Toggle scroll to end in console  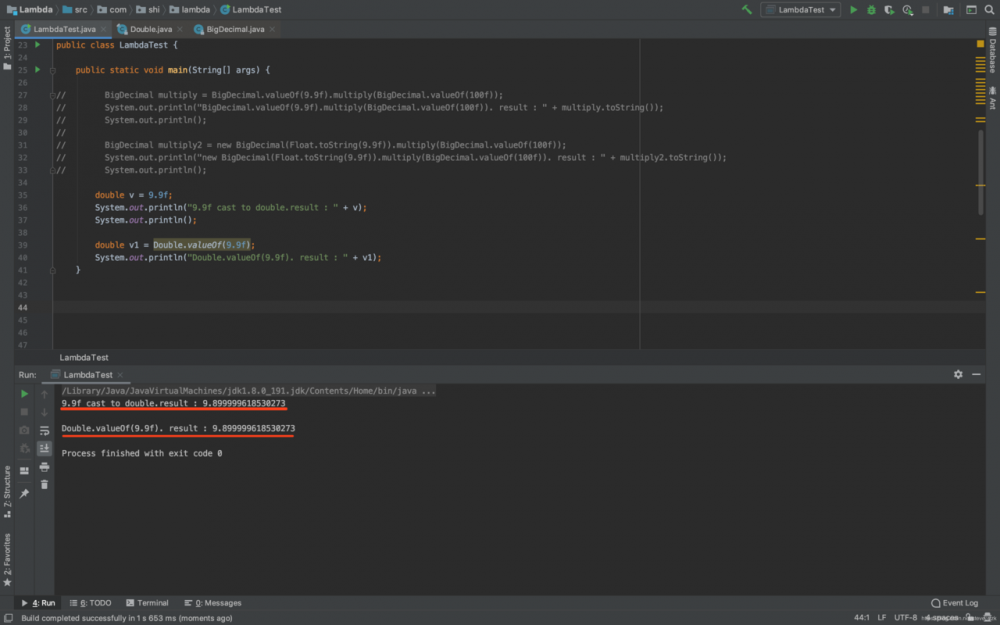click(x=44, y=448)
